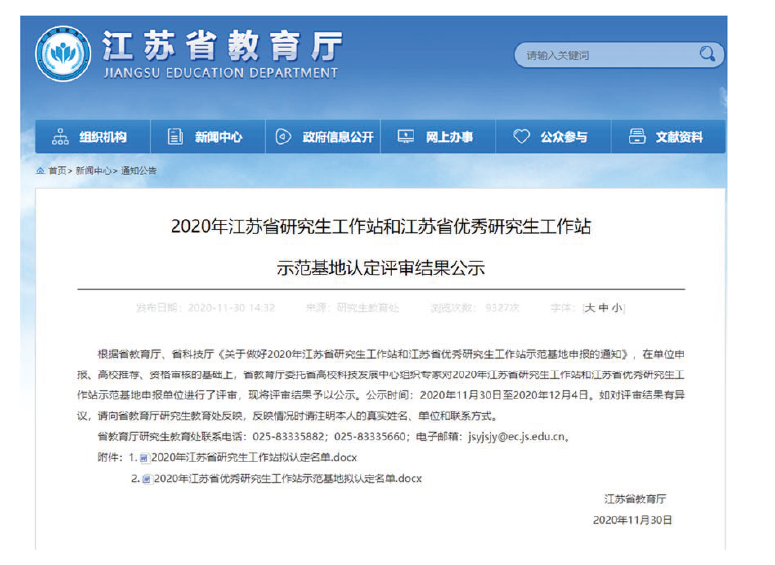775x565 pixels.
Task: Click the 来源：研究生教育处 text
Action: coord(352,308)
